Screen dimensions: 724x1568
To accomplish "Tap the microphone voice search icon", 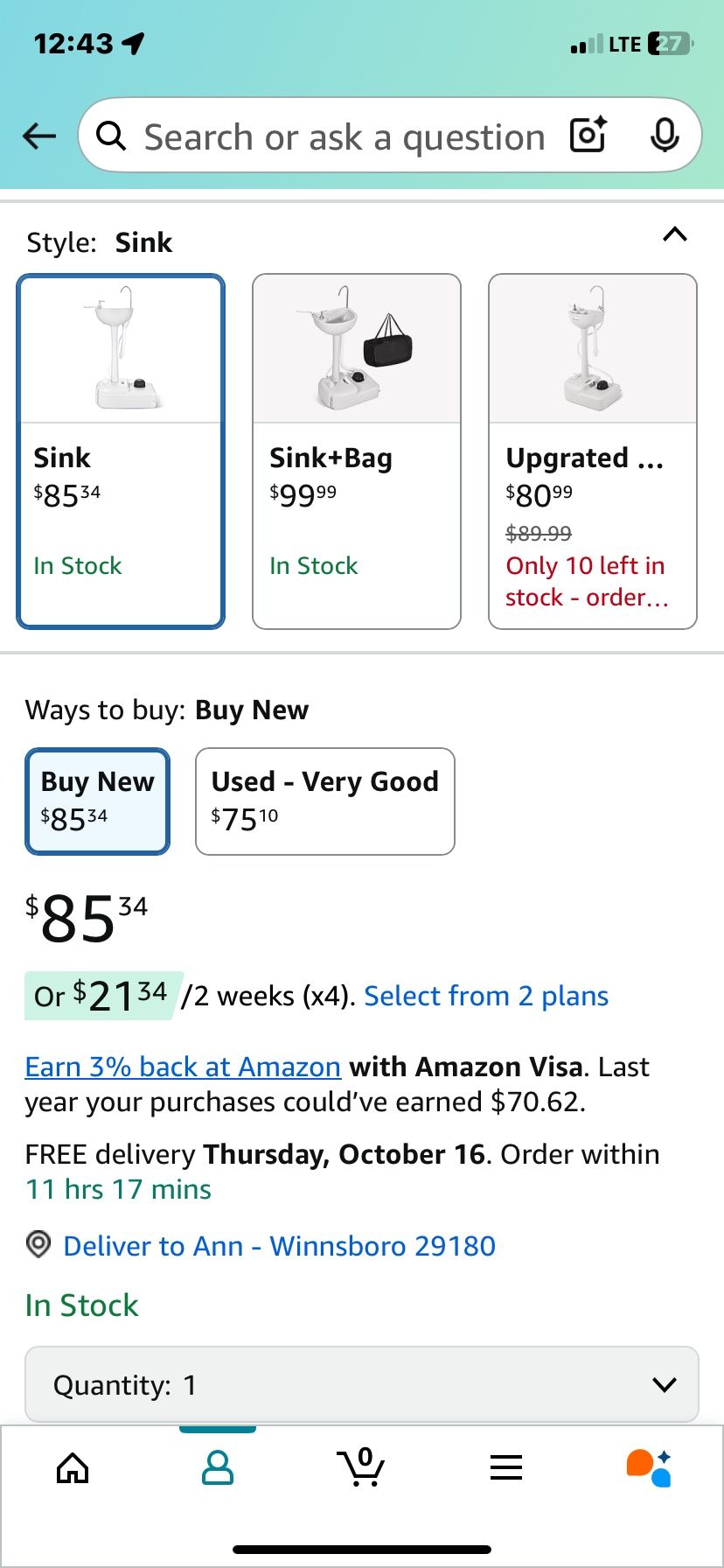I will pos(665,136).
